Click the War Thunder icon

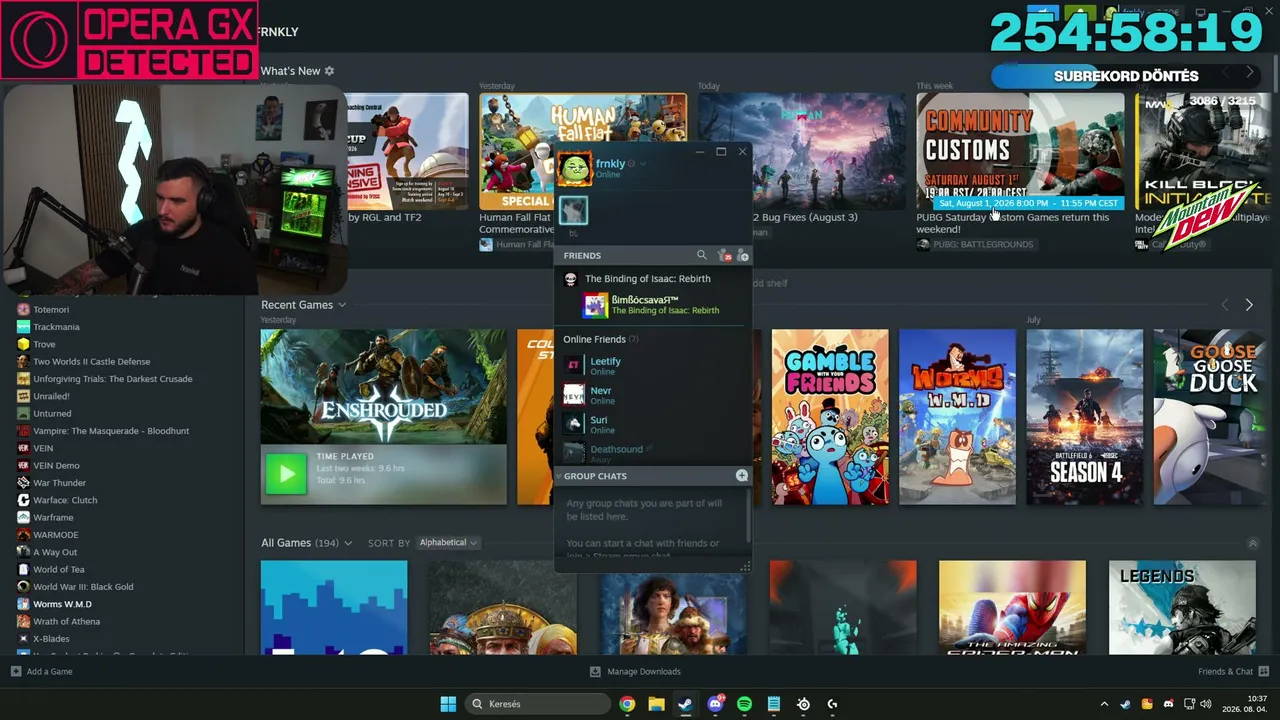click(x=23, y=483)
